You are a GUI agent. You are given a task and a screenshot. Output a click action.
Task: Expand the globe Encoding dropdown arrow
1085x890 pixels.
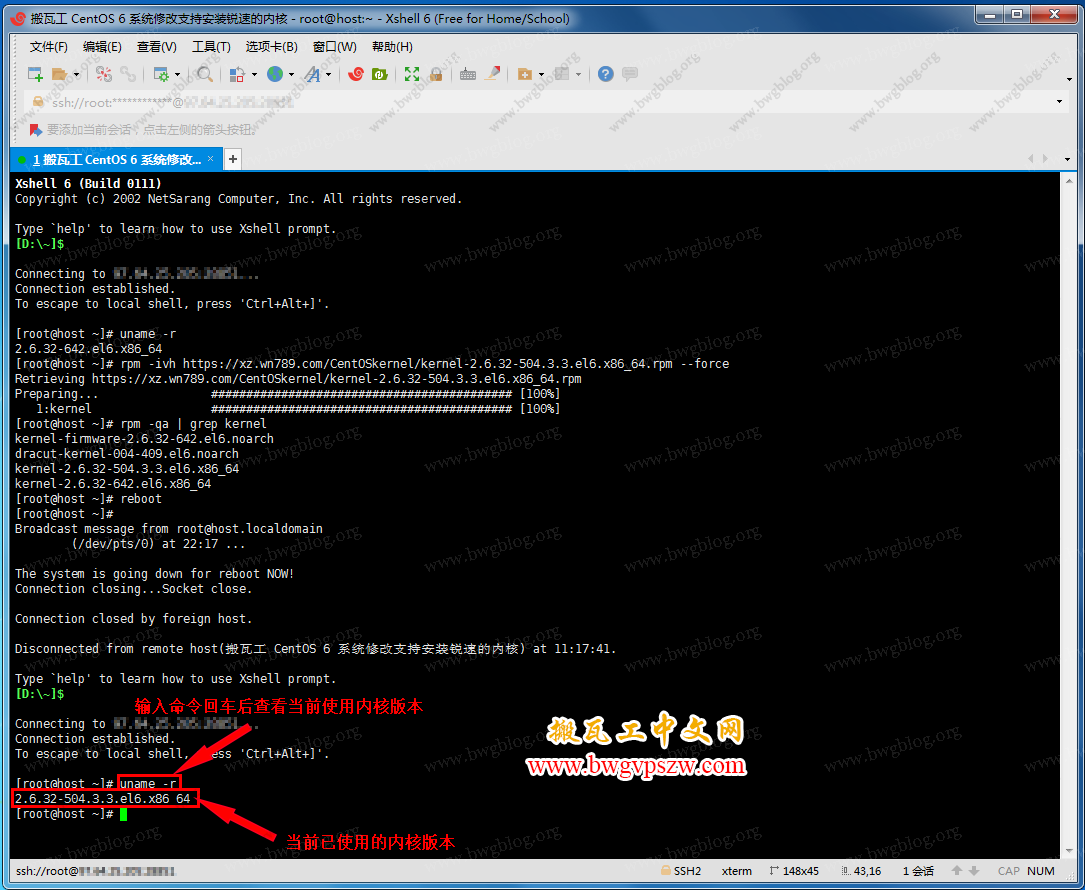click(291, 75)
